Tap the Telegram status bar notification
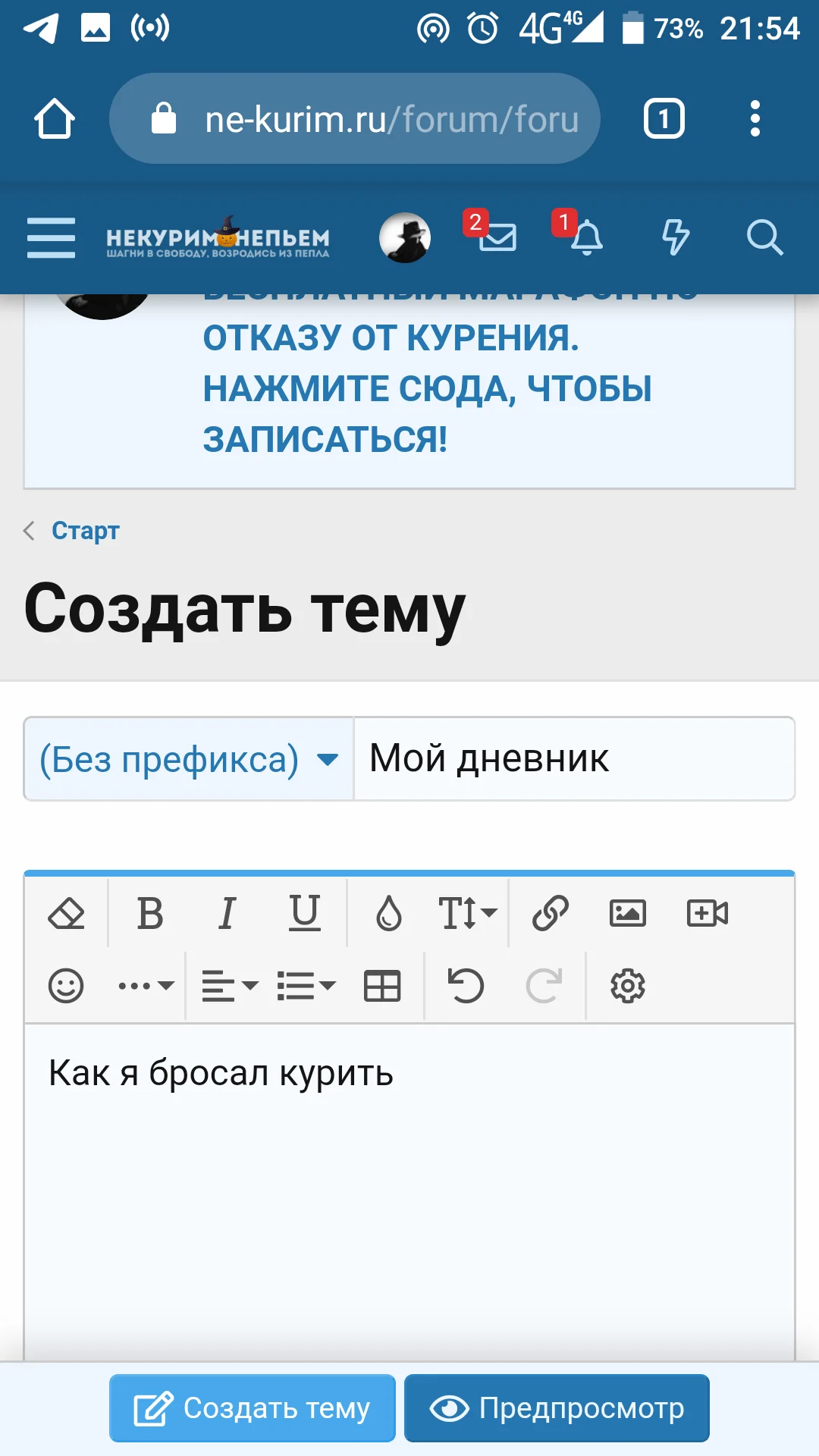This screenshot has width=819, height=1456. click(x=41, y=29)
